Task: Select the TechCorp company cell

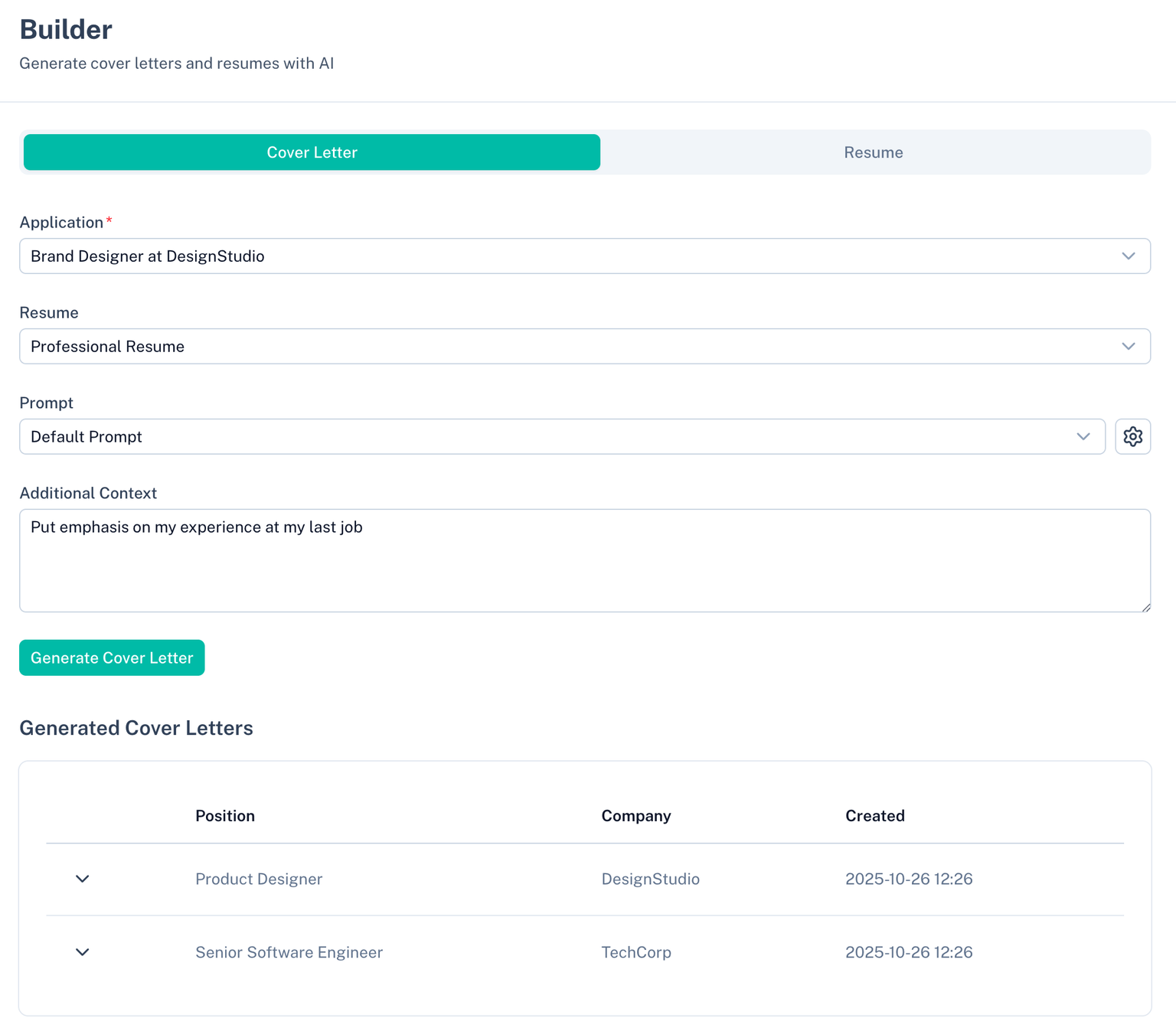Action: [635, 952]
